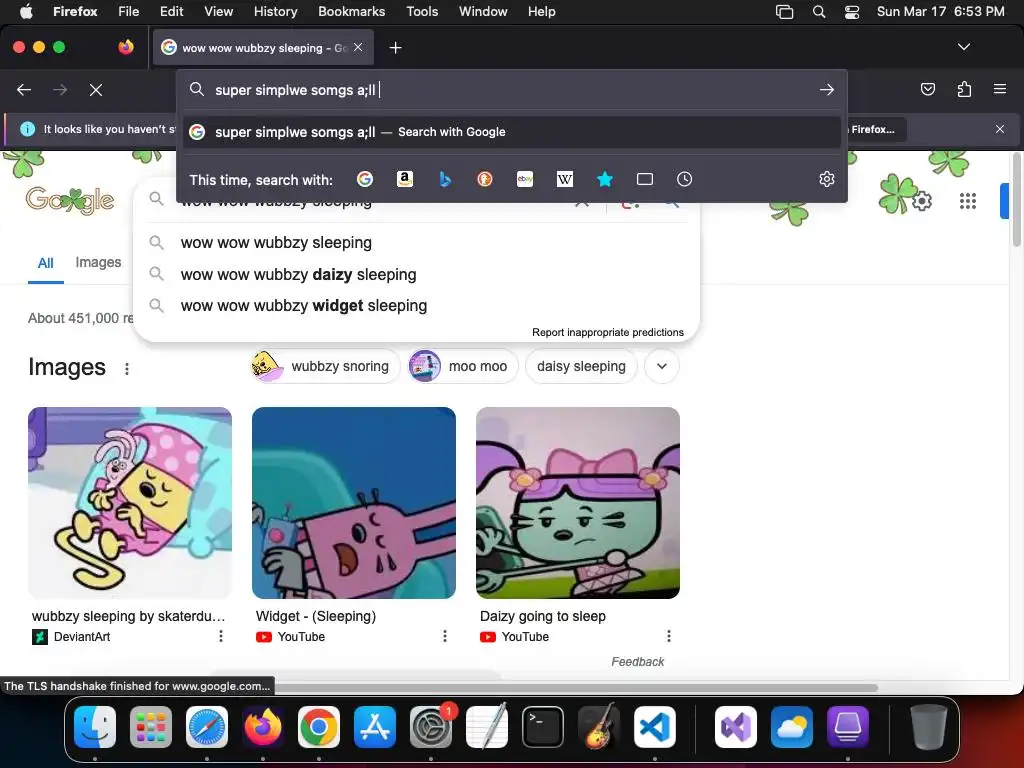
Task: Search this time with Bing
Action: point(445,179)
